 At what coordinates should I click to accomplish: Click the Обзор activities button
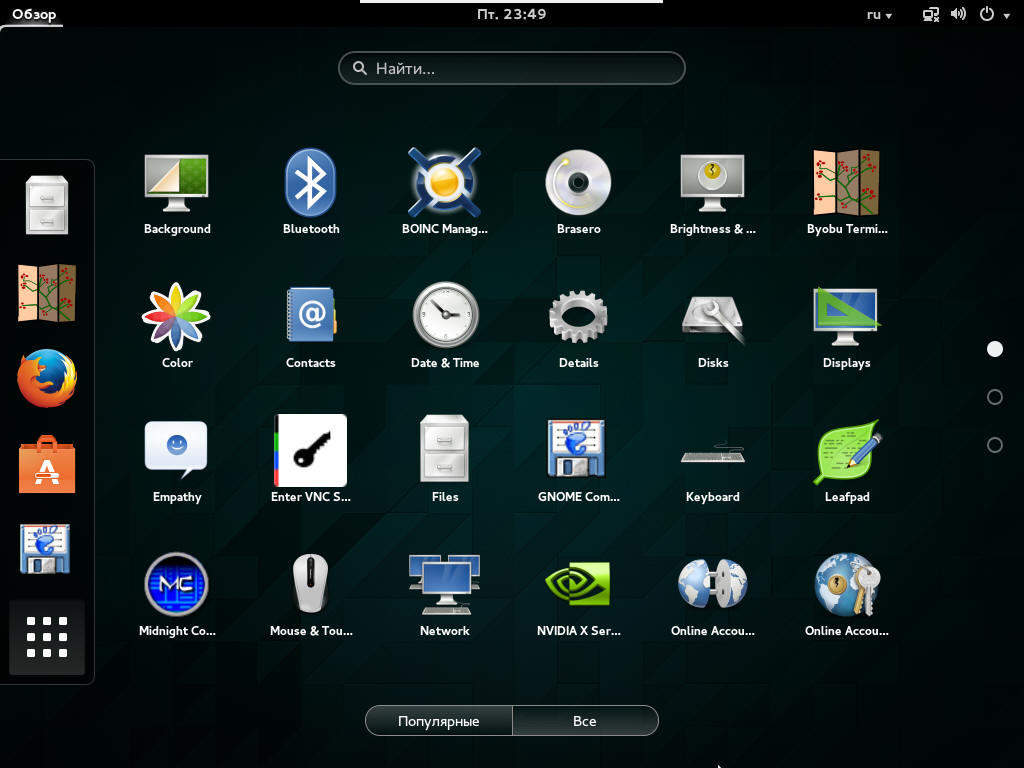point(34,14)
